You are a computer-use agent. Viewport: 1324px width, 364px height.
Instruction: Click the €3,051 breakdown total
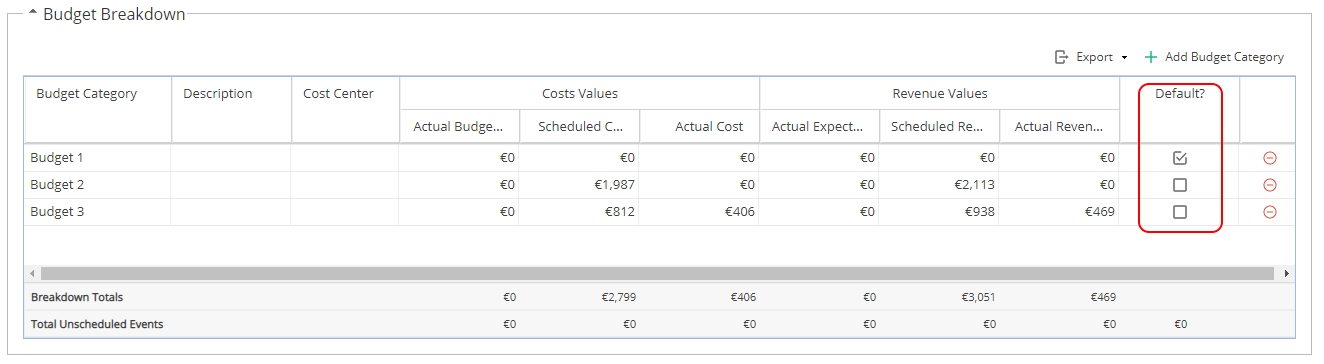click(x=978, y=297)
